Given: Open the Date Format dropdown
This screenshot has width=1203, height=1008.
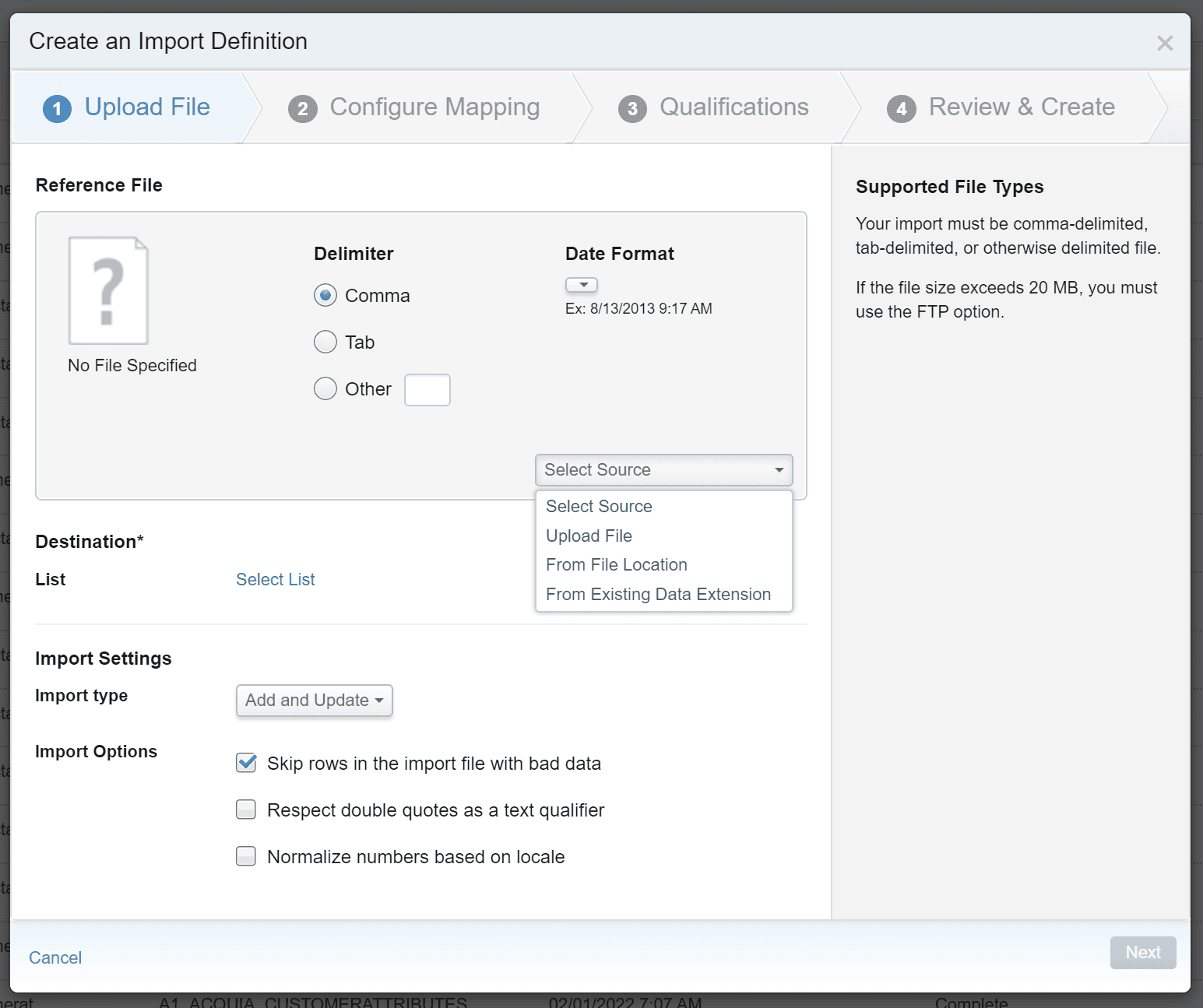Looking at the screenshot, I should tap(582, 285).
